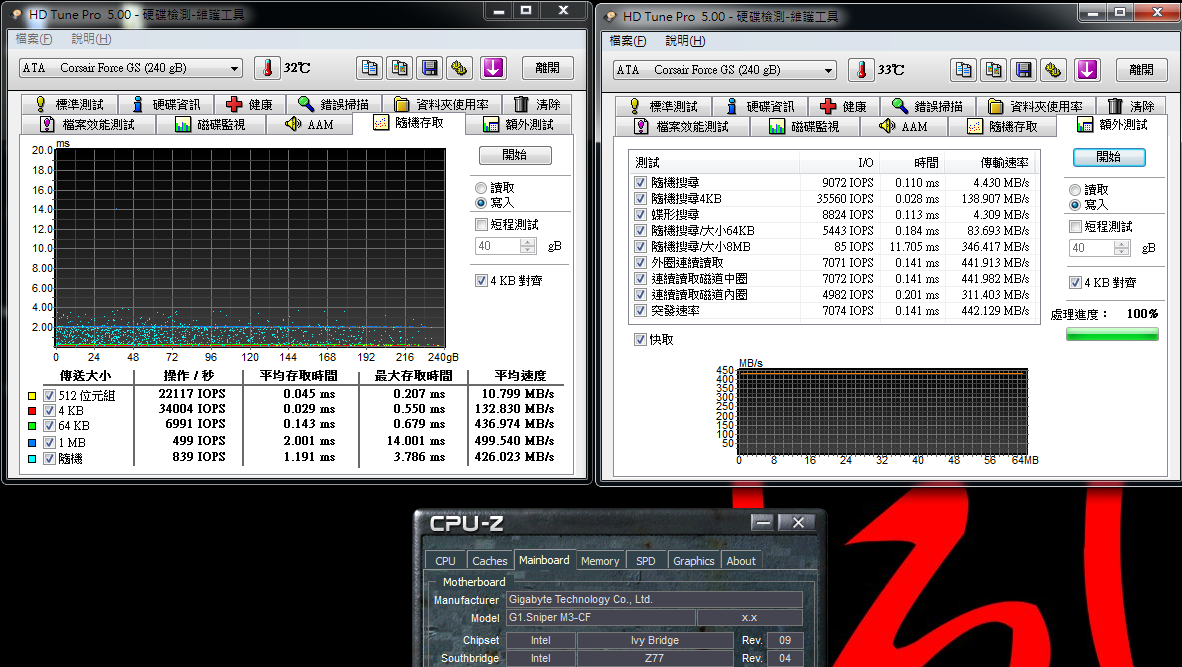Click save floppy icon in right HD Tune window

tap(1024, 70)
